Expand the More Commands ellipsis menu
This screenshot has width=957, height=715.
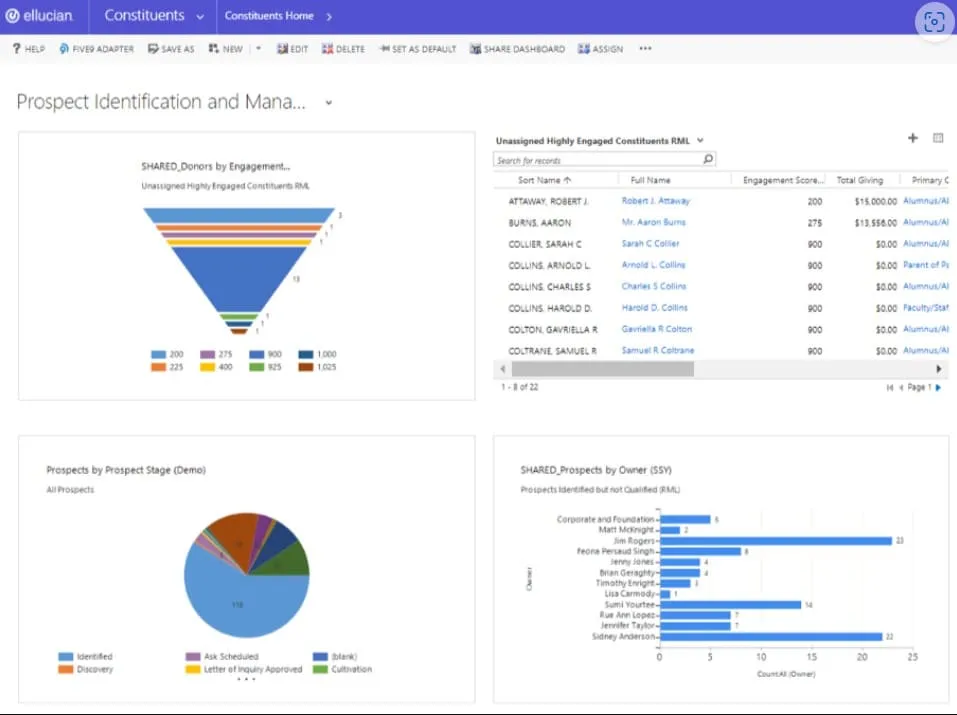[645, 48]
